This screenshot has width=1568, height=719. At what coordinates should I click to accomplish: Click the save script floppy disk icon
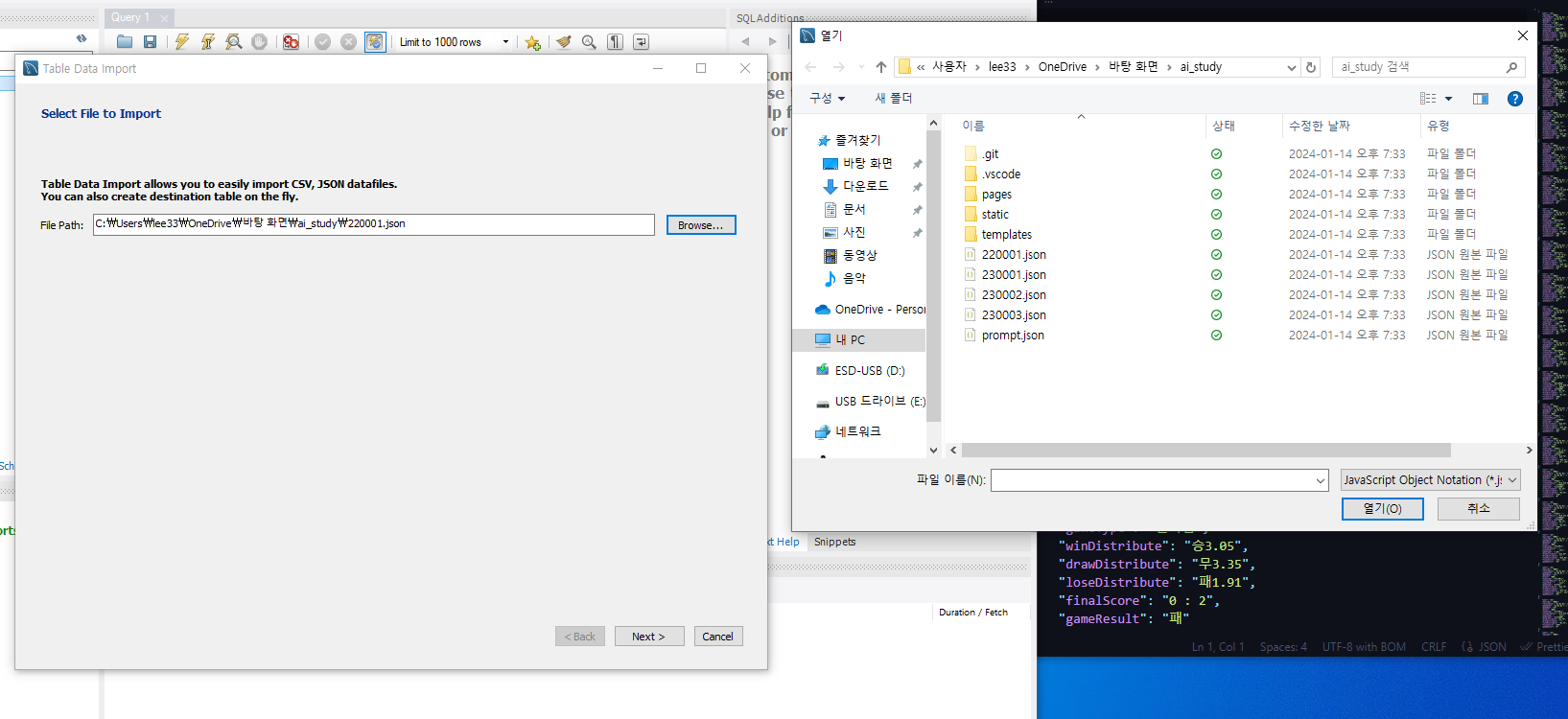pos(151,41)
